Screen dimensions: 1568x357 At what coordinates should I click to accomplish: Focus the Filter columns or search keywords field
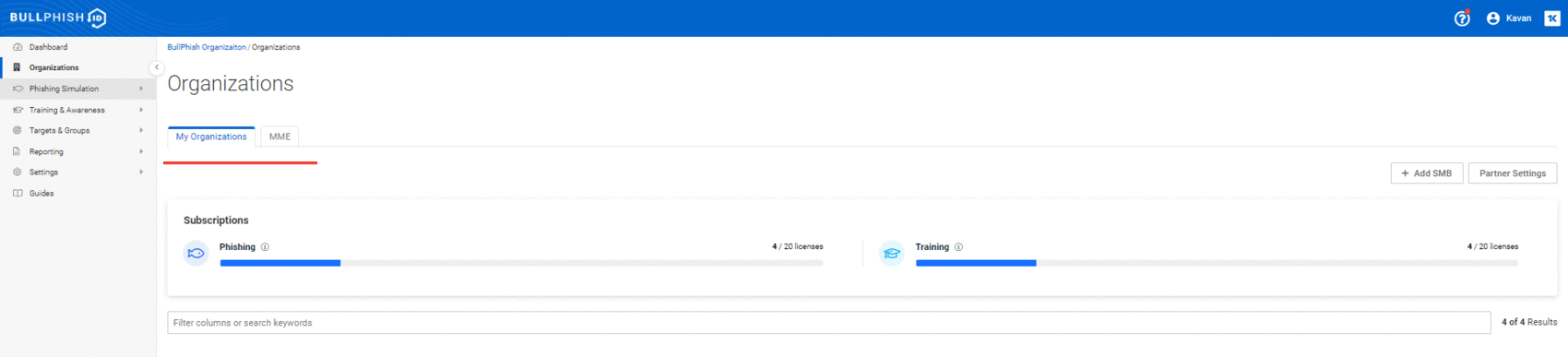pos(828,323)
